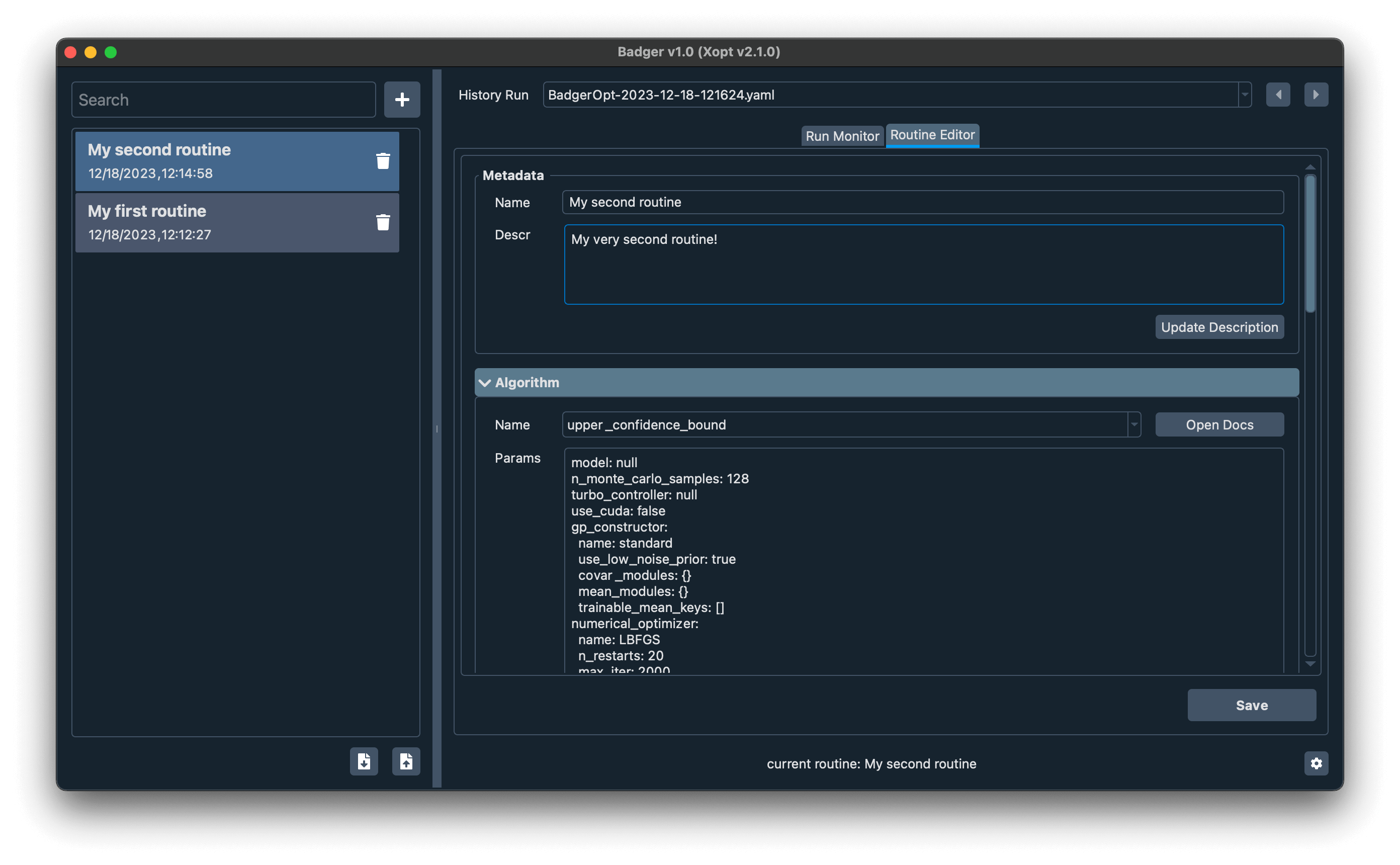The height and width of the screenshot is (865, 1400).
Task: Click the Name input field under Metadata
Action: coord(921,201)
